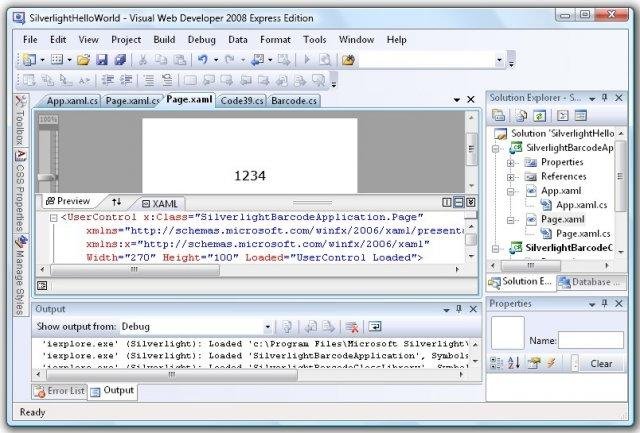The height and width of the screenshot is (433, 640).
Task: Open the Build menu
Action: pos(164,40)
